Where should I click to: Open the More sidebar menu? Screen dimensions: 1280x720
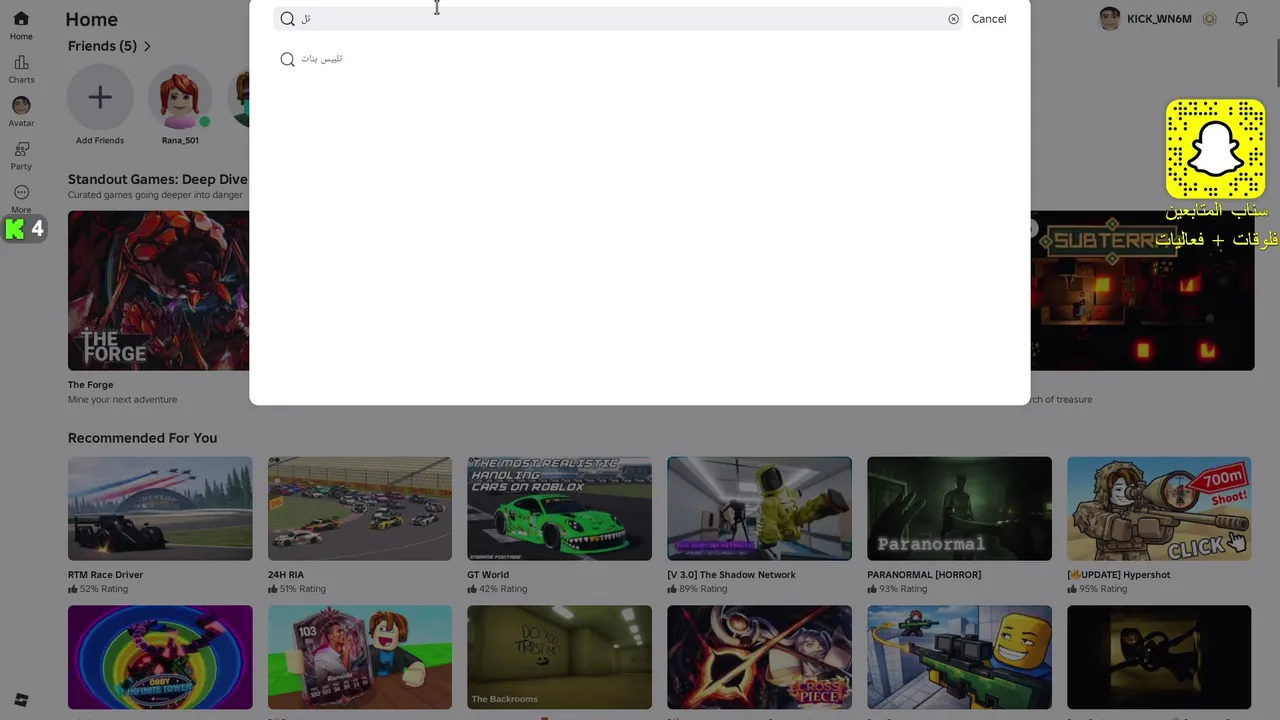[x=21, y=193]
